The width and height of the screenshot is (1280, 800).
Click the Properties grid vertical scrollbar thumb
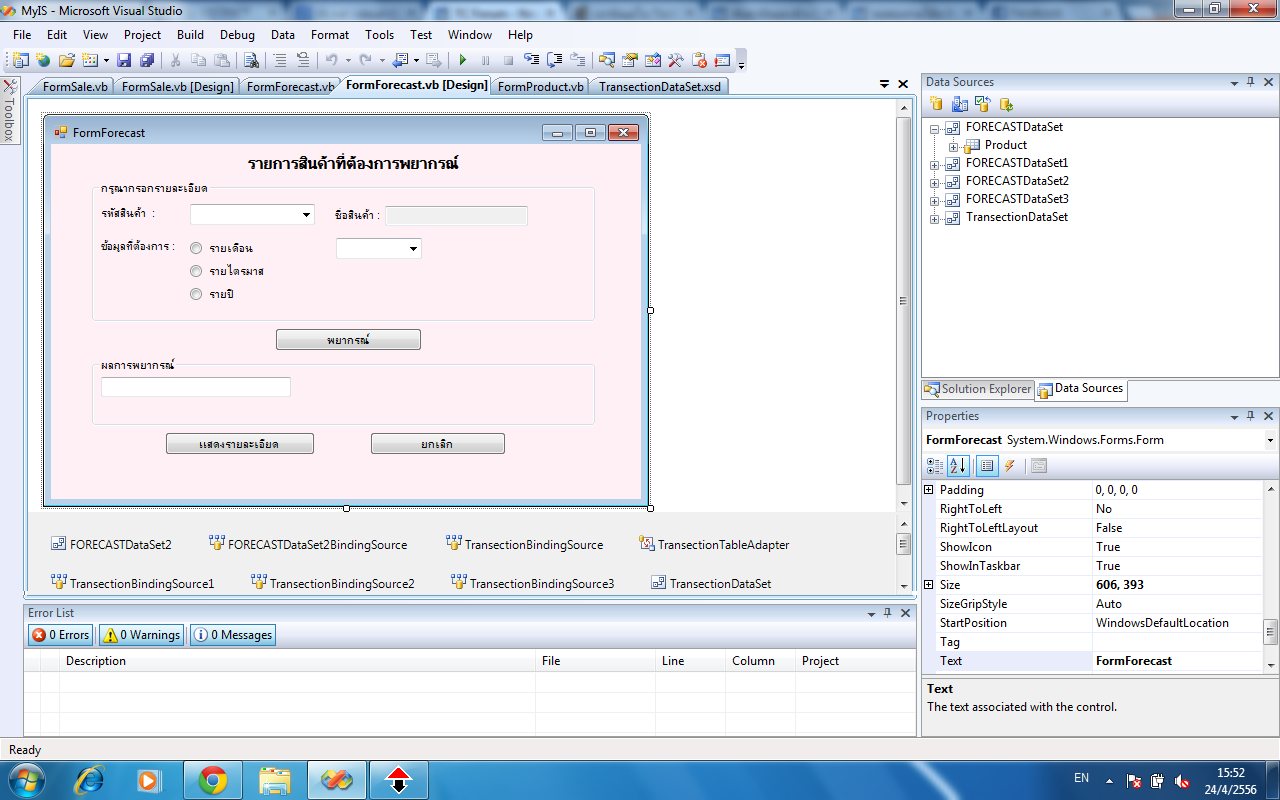tap(1270, 630)
